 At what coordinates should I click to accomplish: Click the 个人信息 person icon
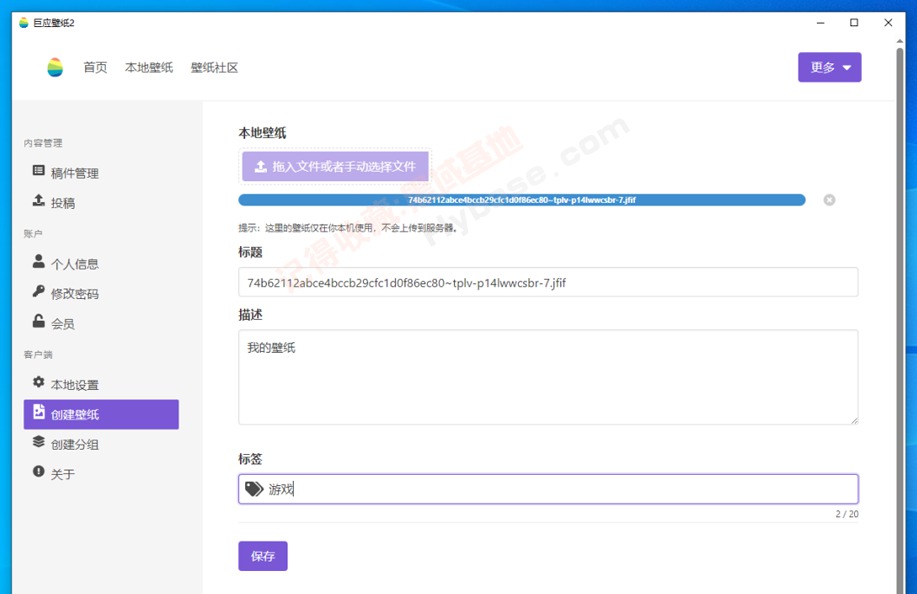tap(39, 261)
